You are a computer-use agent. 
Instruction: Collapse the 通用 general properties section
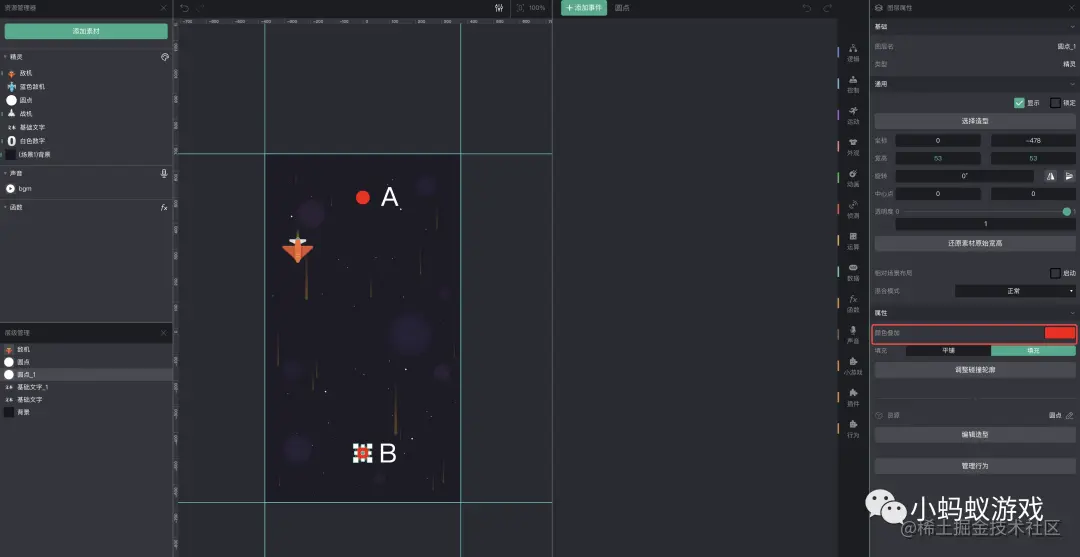pyautogui.click(x=1072, y=84)
